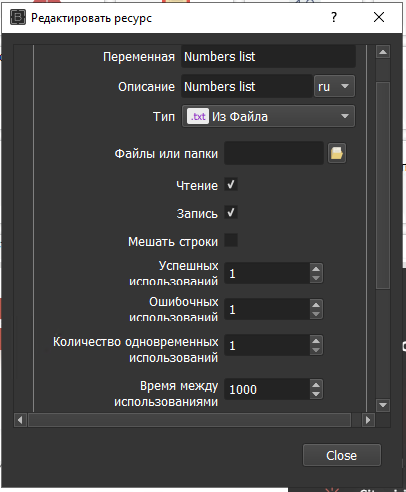Viewport: 406px width, 492px height.
Task: Decrease Ошибочных использований value
Action: (x=316, y=314)
